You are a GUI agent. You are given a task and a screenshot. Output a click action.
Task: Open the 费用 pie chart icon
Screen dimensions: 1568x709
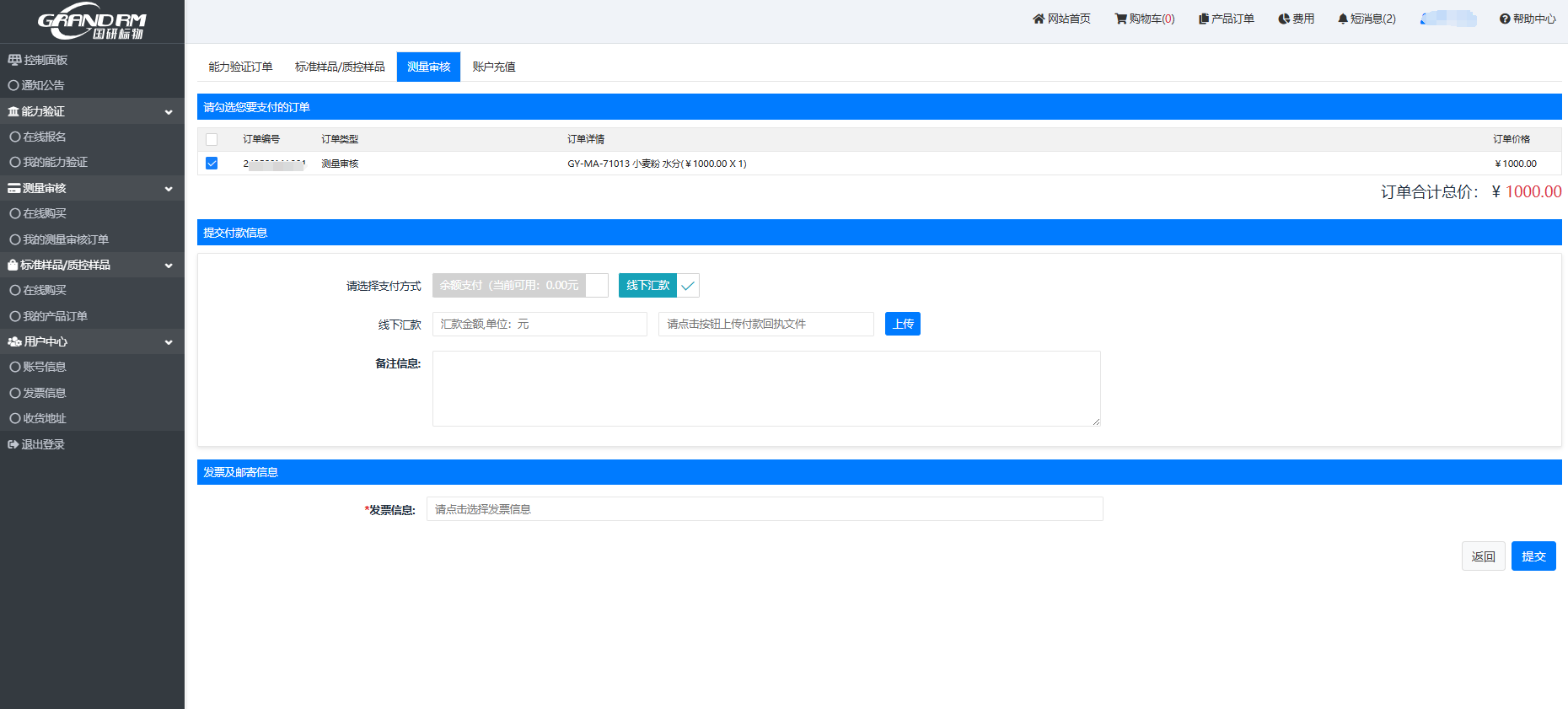point(1284,19)
